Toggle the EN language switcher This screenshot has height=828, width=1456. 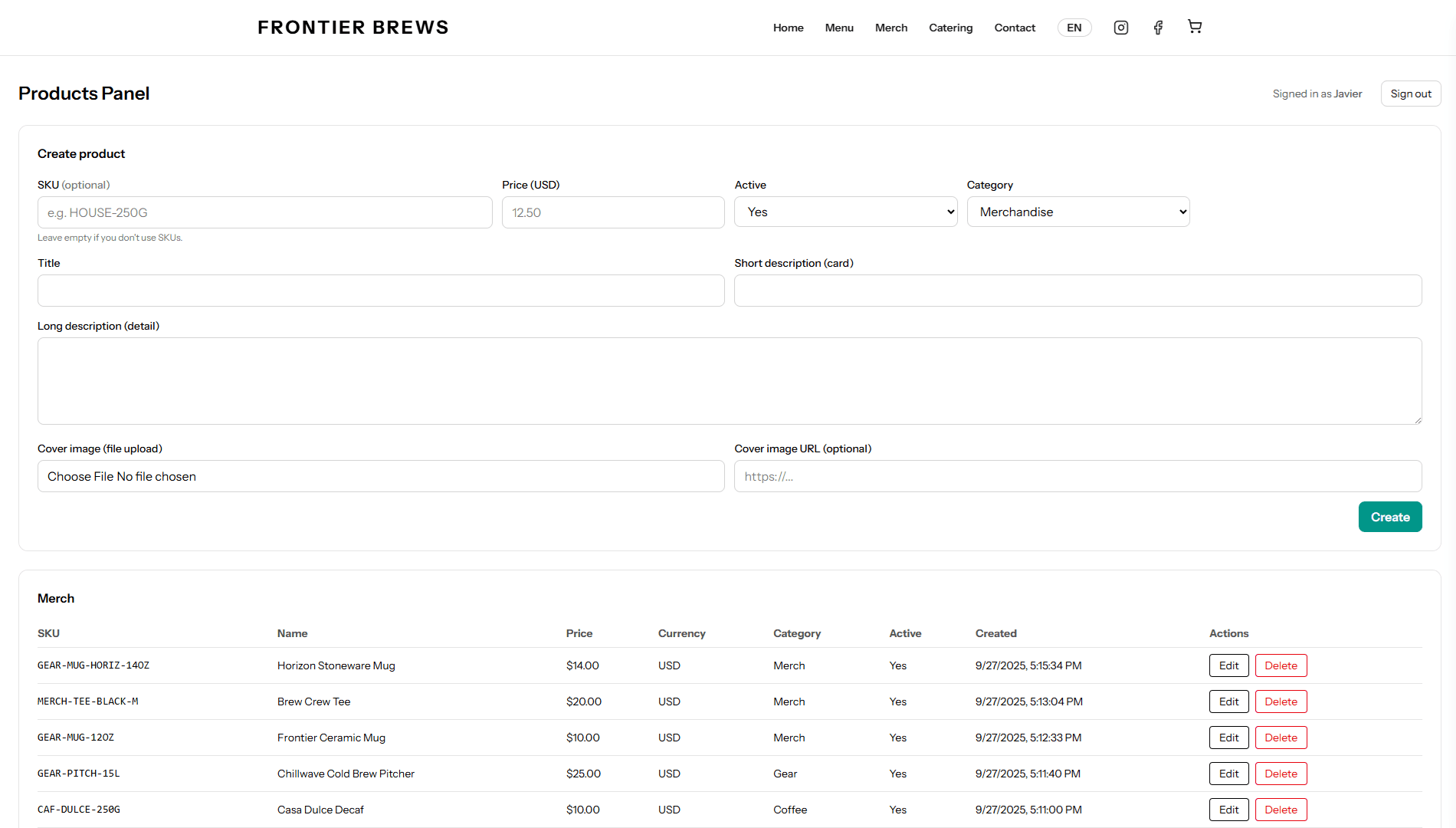[x=1074, y=28]
